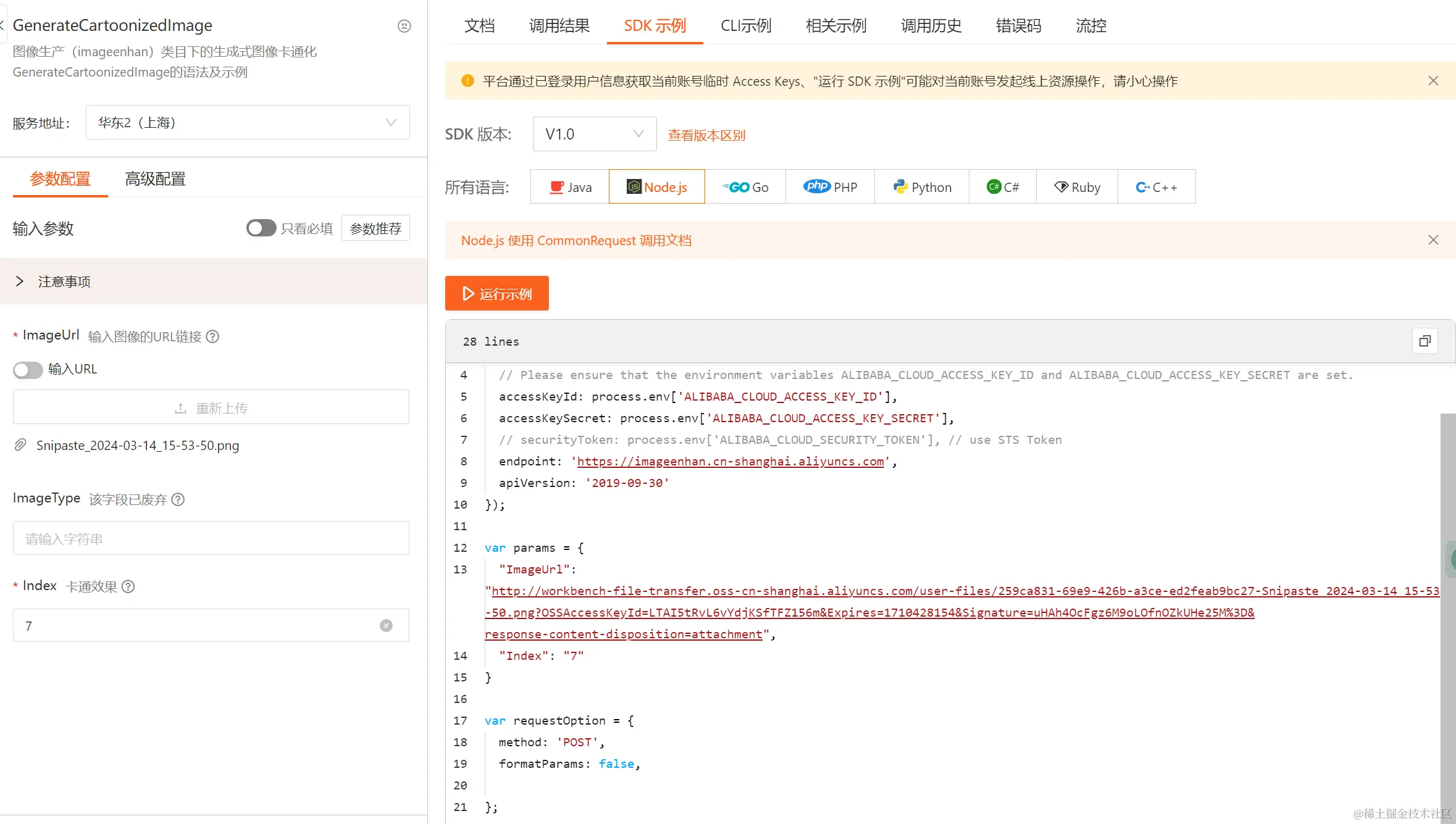Click the paperclip icon beside Snipaste file
This screenshot has height=824, width=1456.
click(20, 445)
